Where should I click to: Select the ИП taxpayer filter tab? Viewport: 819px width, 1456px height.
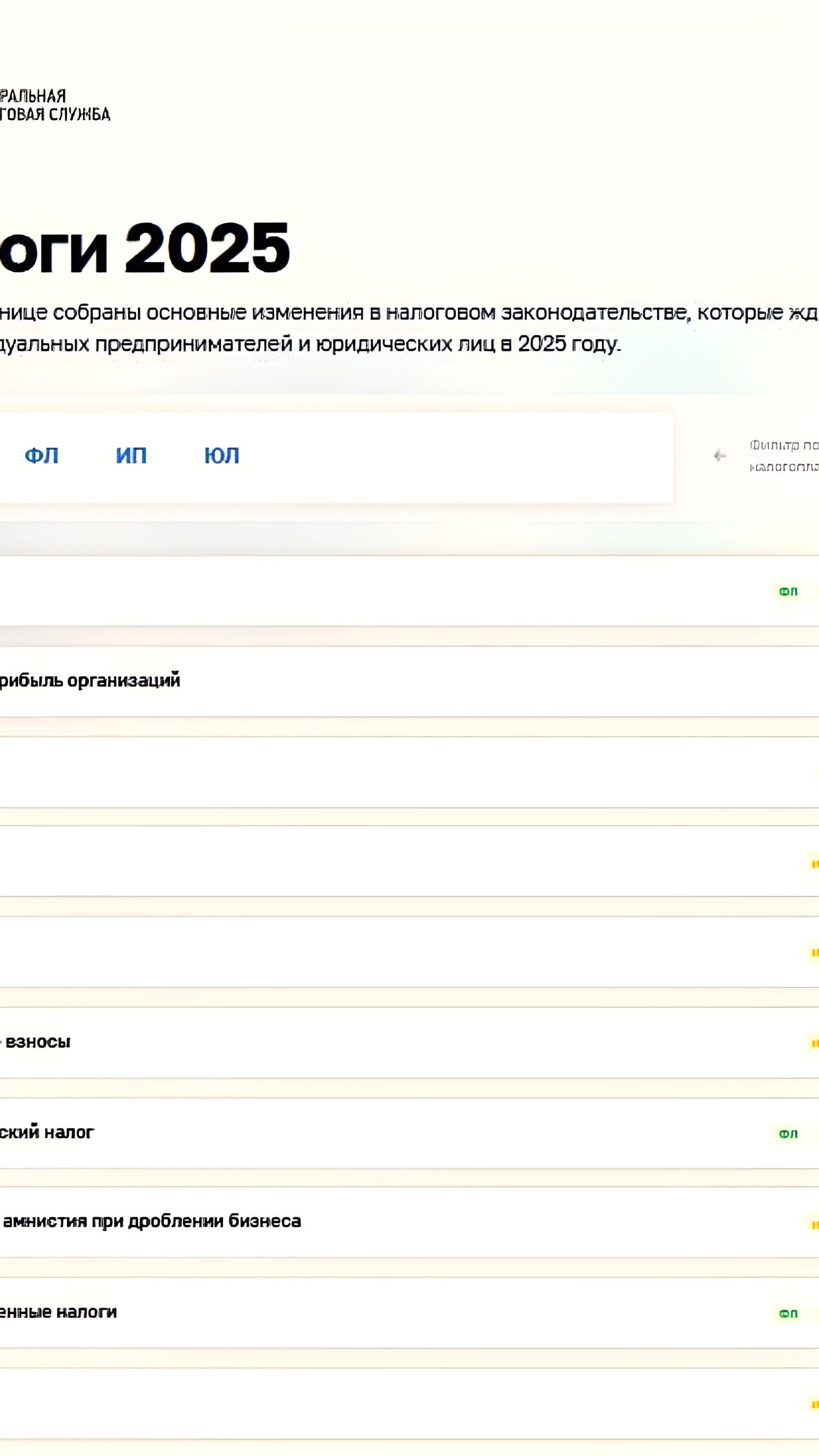click(131, 456)
